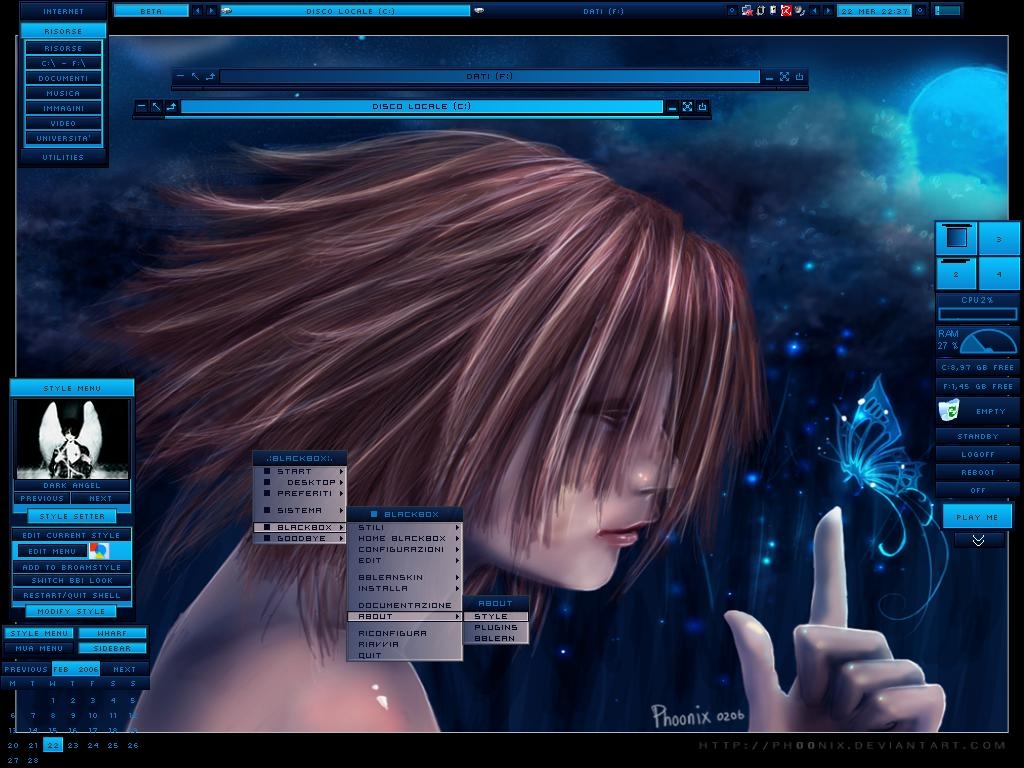
Task: Expand the CONFIGURAZIONI submenu
Action: [404, 549]
